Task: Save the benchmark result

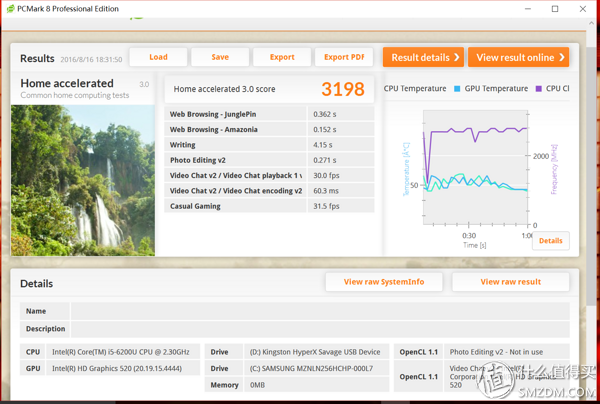Action: click(220, 57)
